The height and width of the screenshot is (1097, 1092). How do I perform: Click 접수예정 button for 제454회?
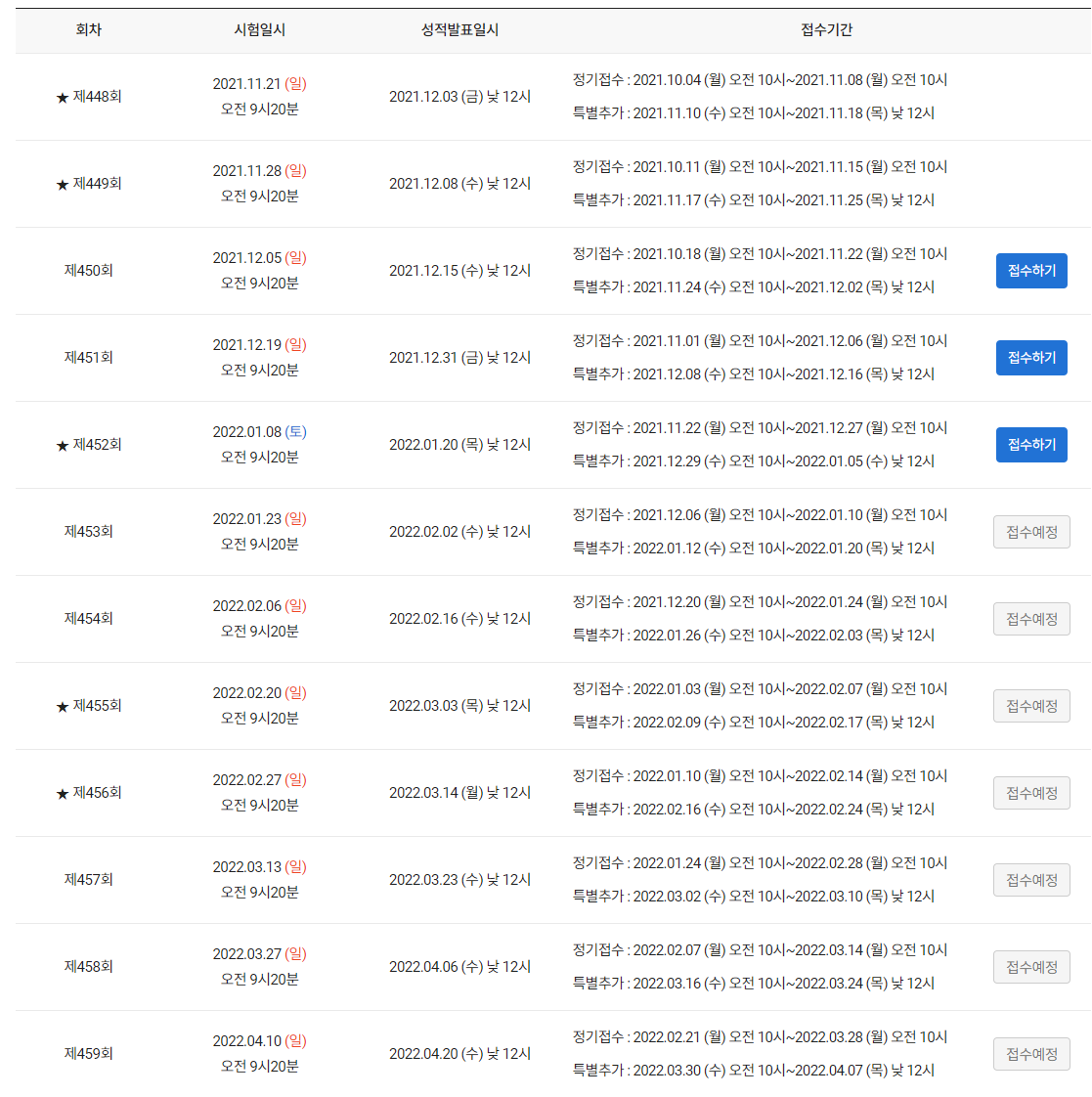coord(1031,619)
